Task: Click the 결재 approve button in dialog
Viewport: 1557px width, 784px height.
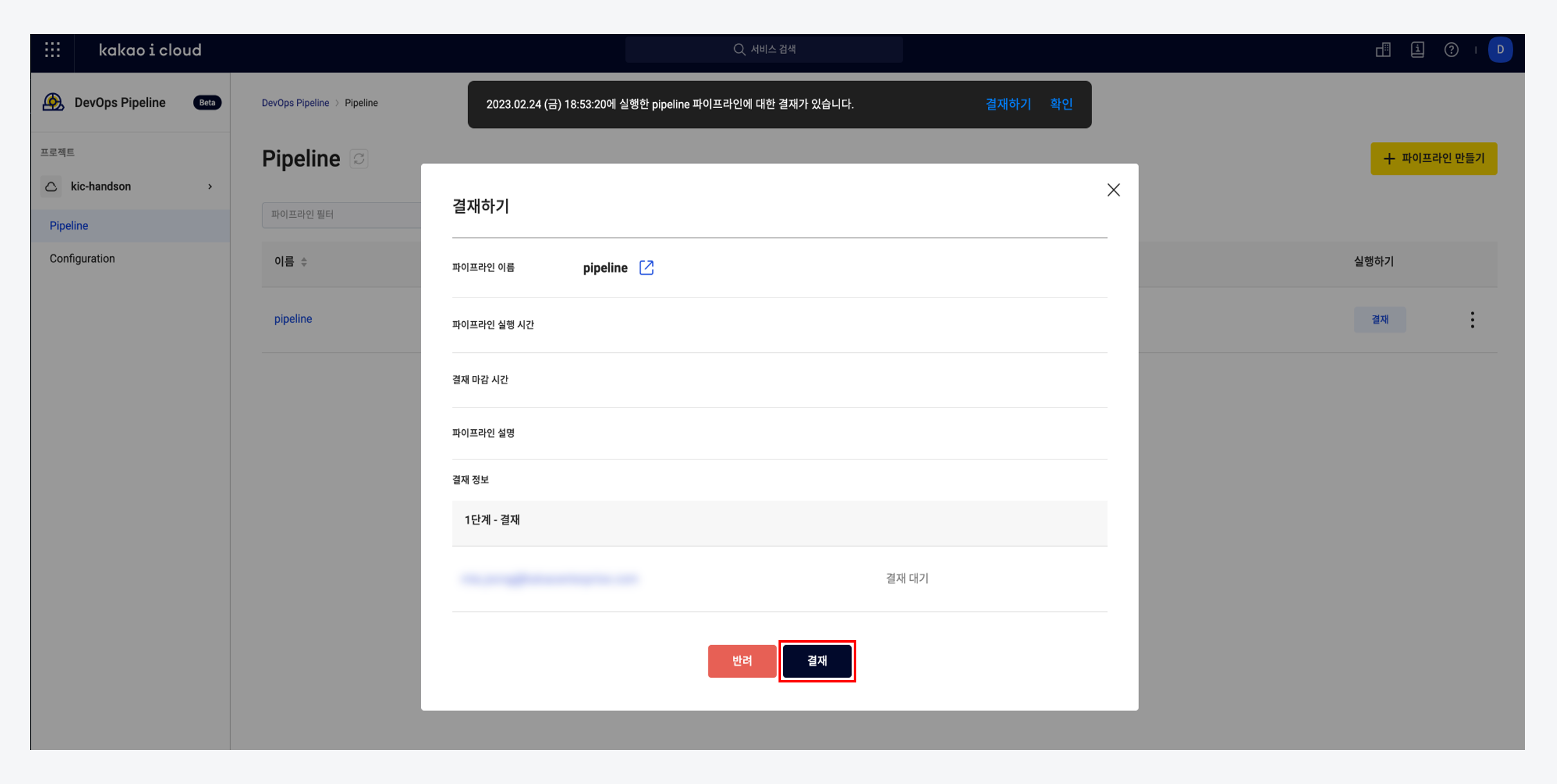Action: click(816, 661)
